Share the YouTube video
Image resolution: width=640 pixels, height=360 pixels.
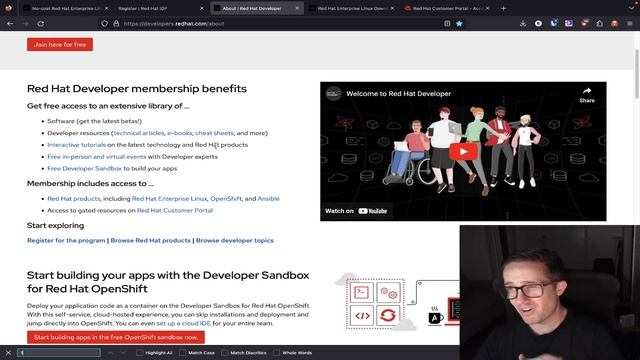click(587, 95)
